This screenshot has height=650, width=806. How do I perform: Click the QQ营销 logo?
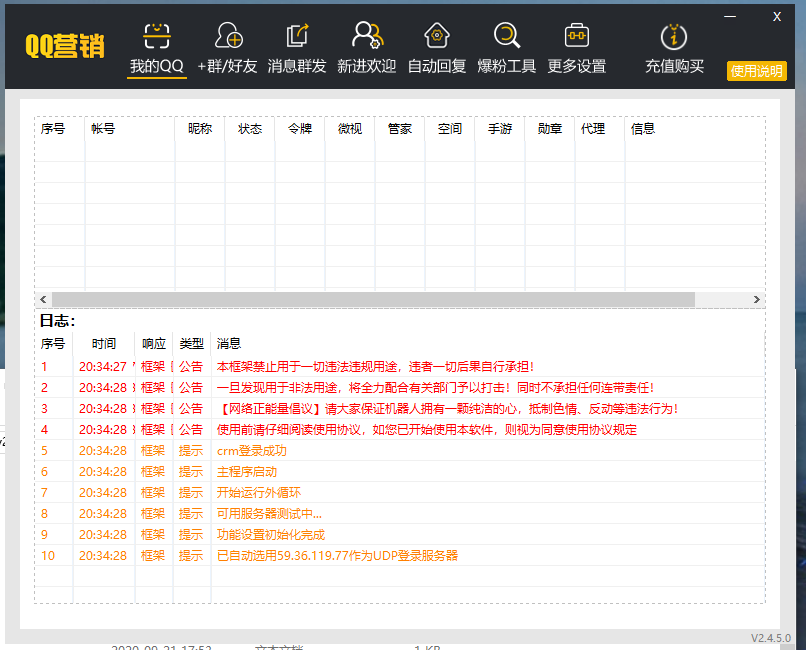(x=65, y=46)
